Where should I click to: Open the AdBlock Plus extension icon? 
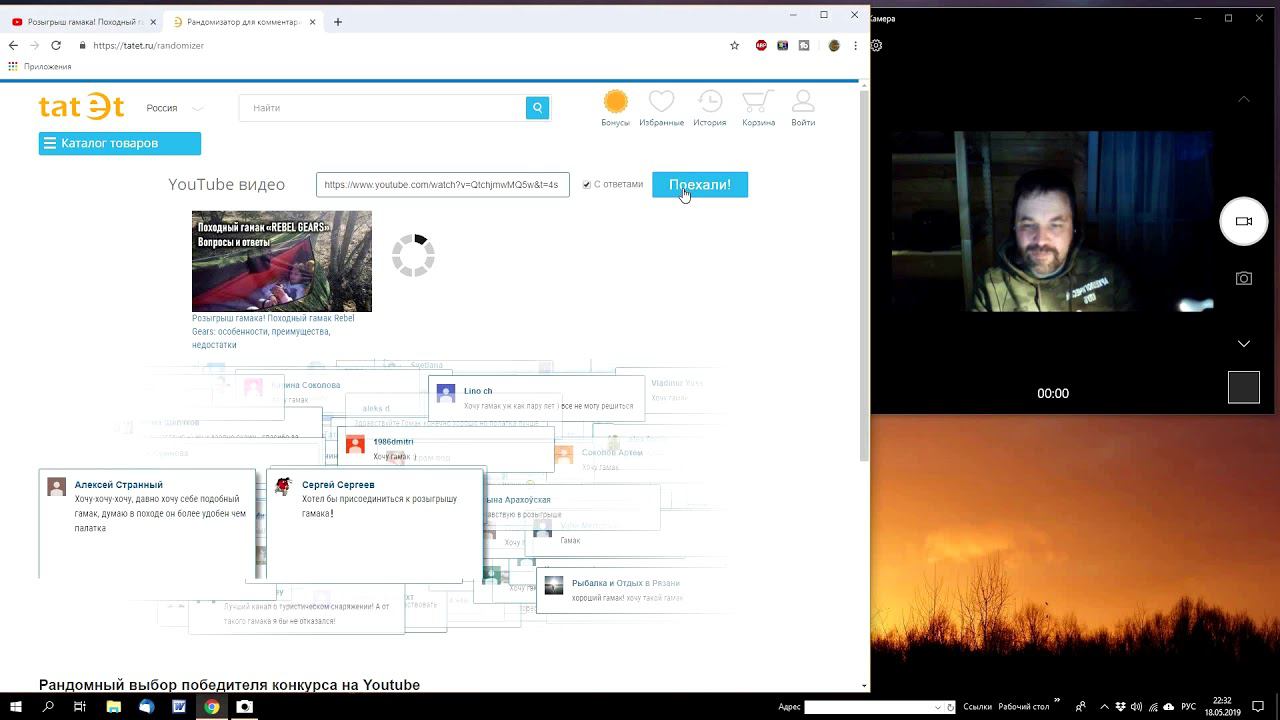point(761,45)
